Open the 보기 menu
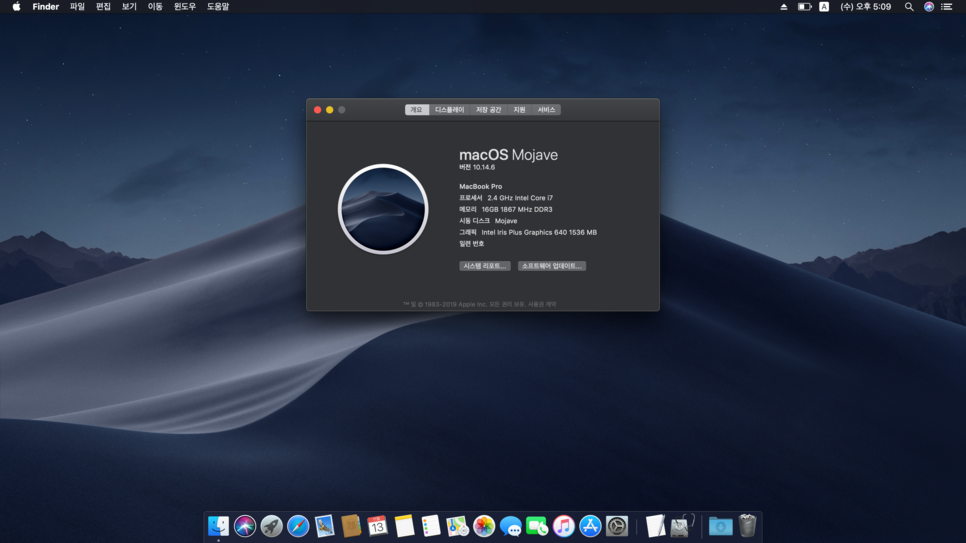The height and width of the screenshot is (543, 966). click(x=129, y=7)
